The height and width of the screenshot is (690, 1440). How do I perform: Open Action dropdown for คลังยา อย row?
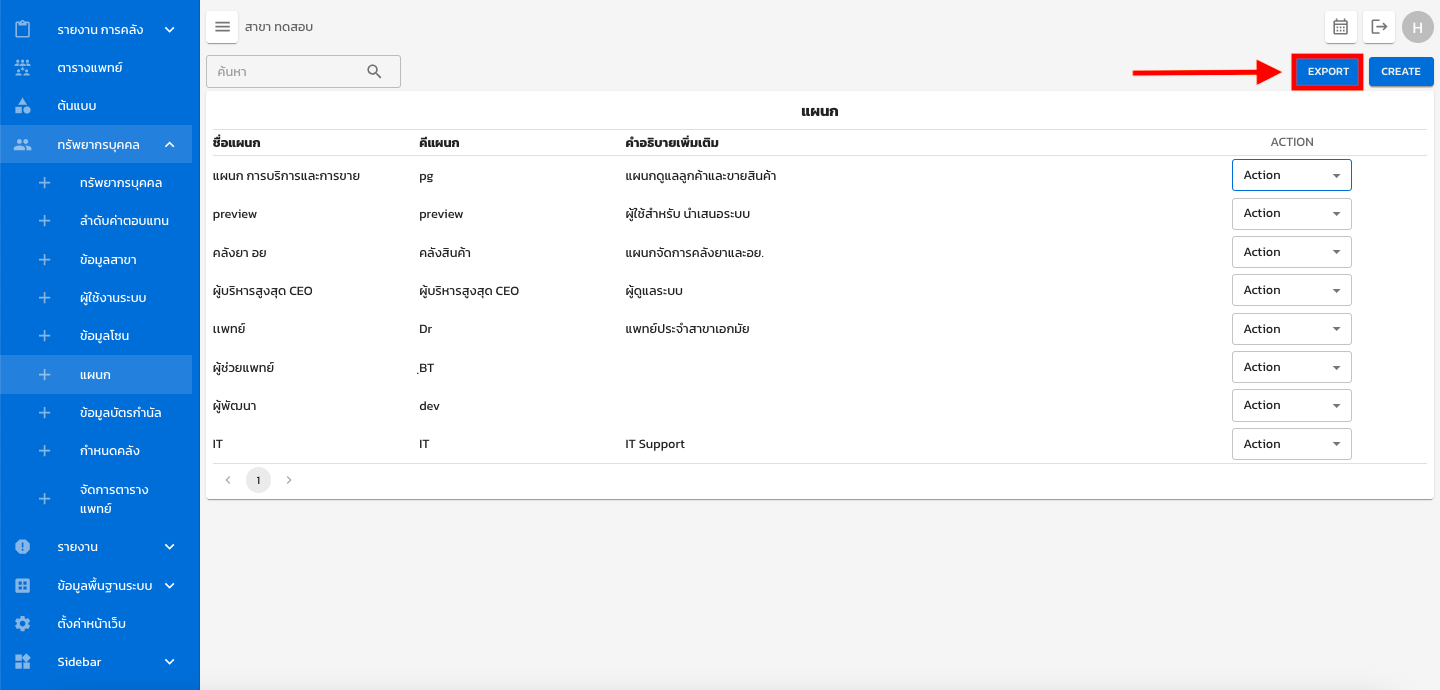(x=1291, y=252)
